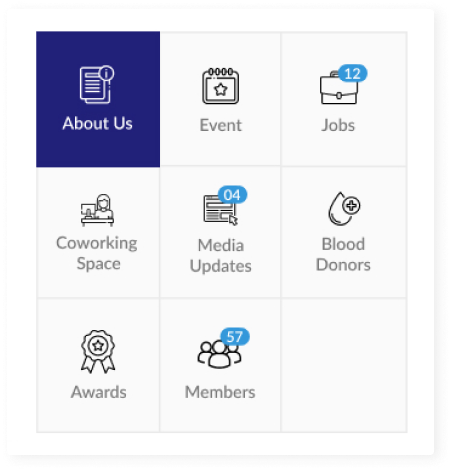Open the Event calendar icon
Screen dimensions: 451x470
point(220,86)
